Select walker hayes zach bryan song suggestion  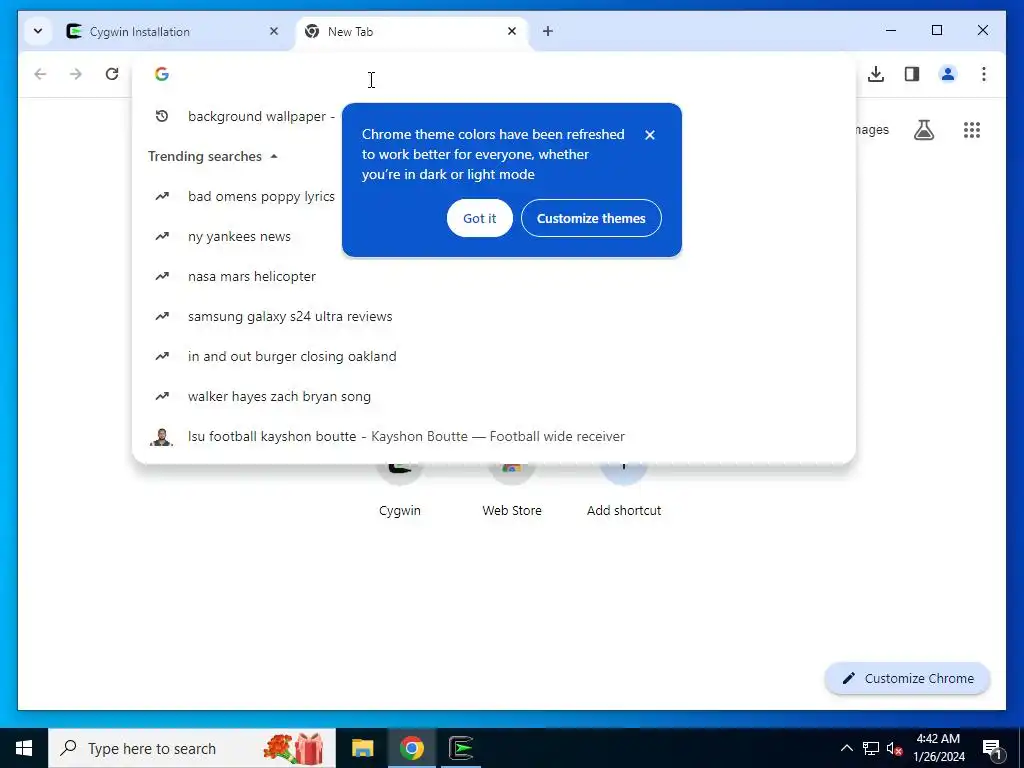coord(494,396)
